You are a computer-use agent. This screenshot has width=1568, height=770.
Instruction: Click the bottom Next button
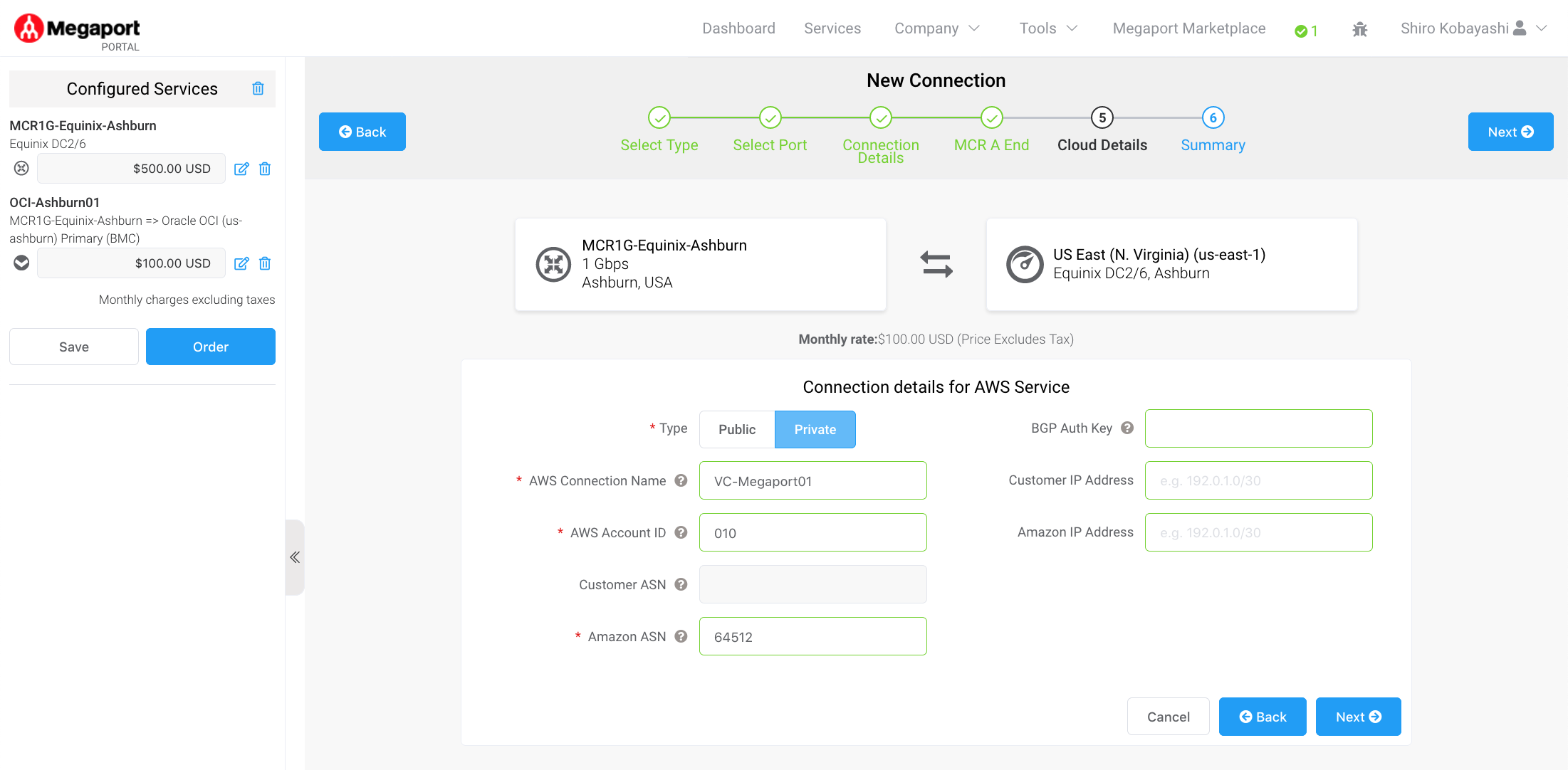click(x=1358, y=717)
